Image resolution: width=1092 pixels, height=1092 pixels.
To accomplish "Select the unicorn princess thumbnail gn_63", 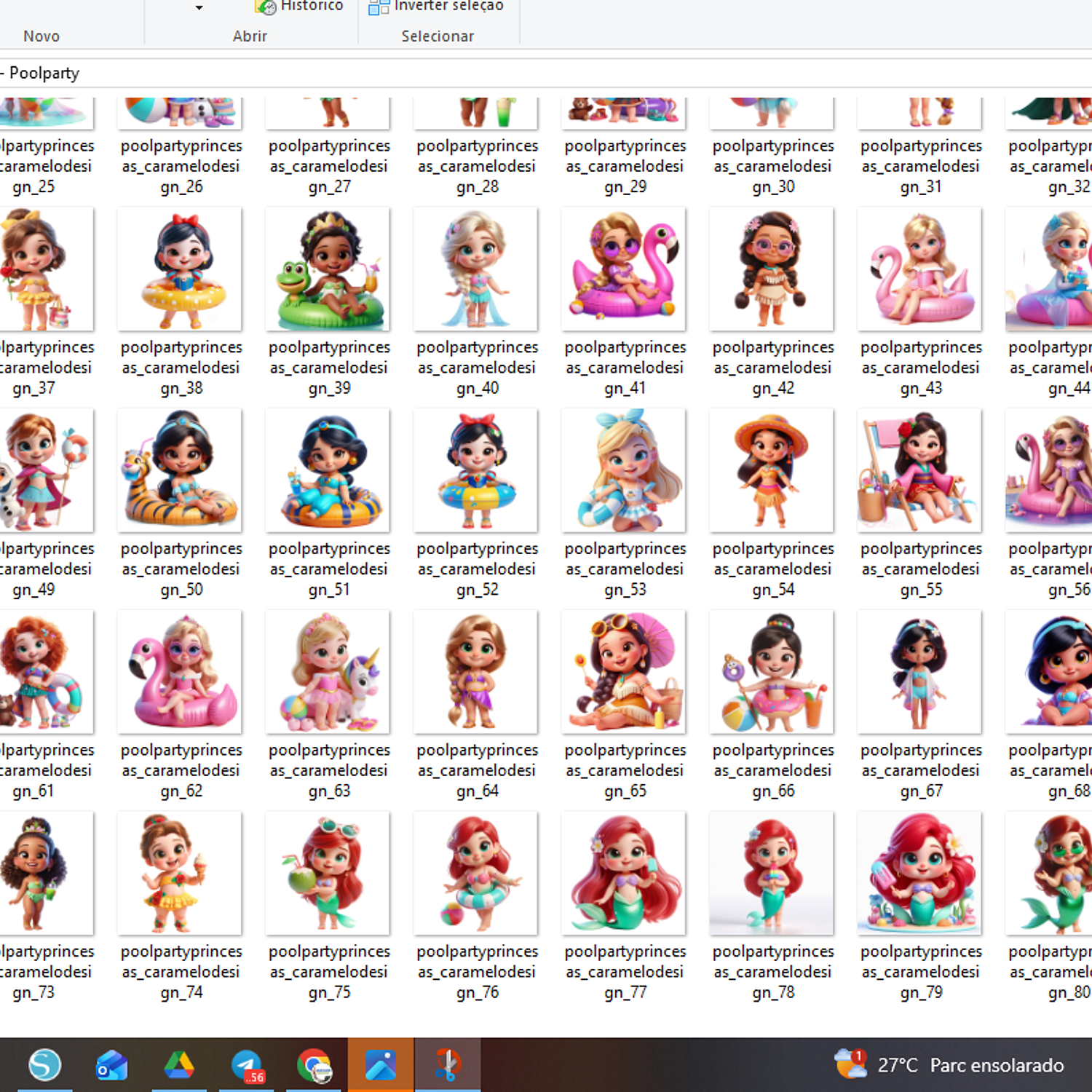I will pyautogui.click(x=328, y=672).
